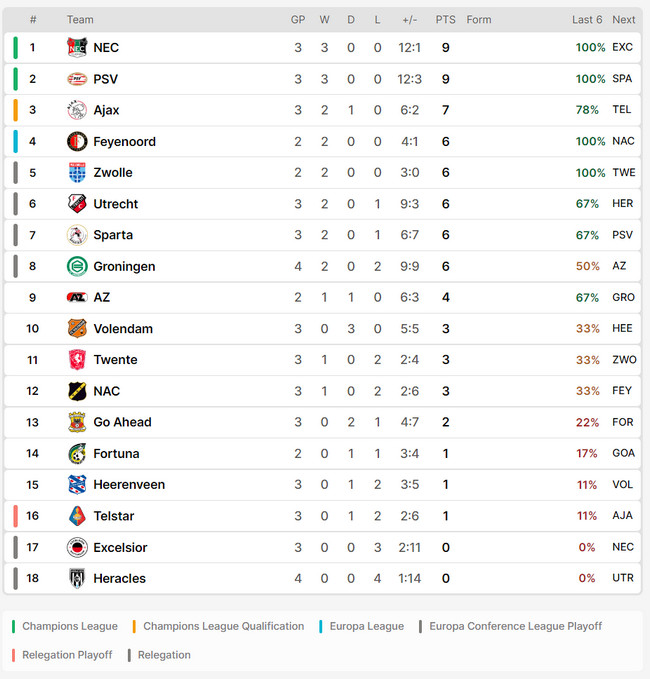Image resolution: width=650 pixels, height=679 pixels.
Task: Click the Heracles club crest
Action: point(77,578)
